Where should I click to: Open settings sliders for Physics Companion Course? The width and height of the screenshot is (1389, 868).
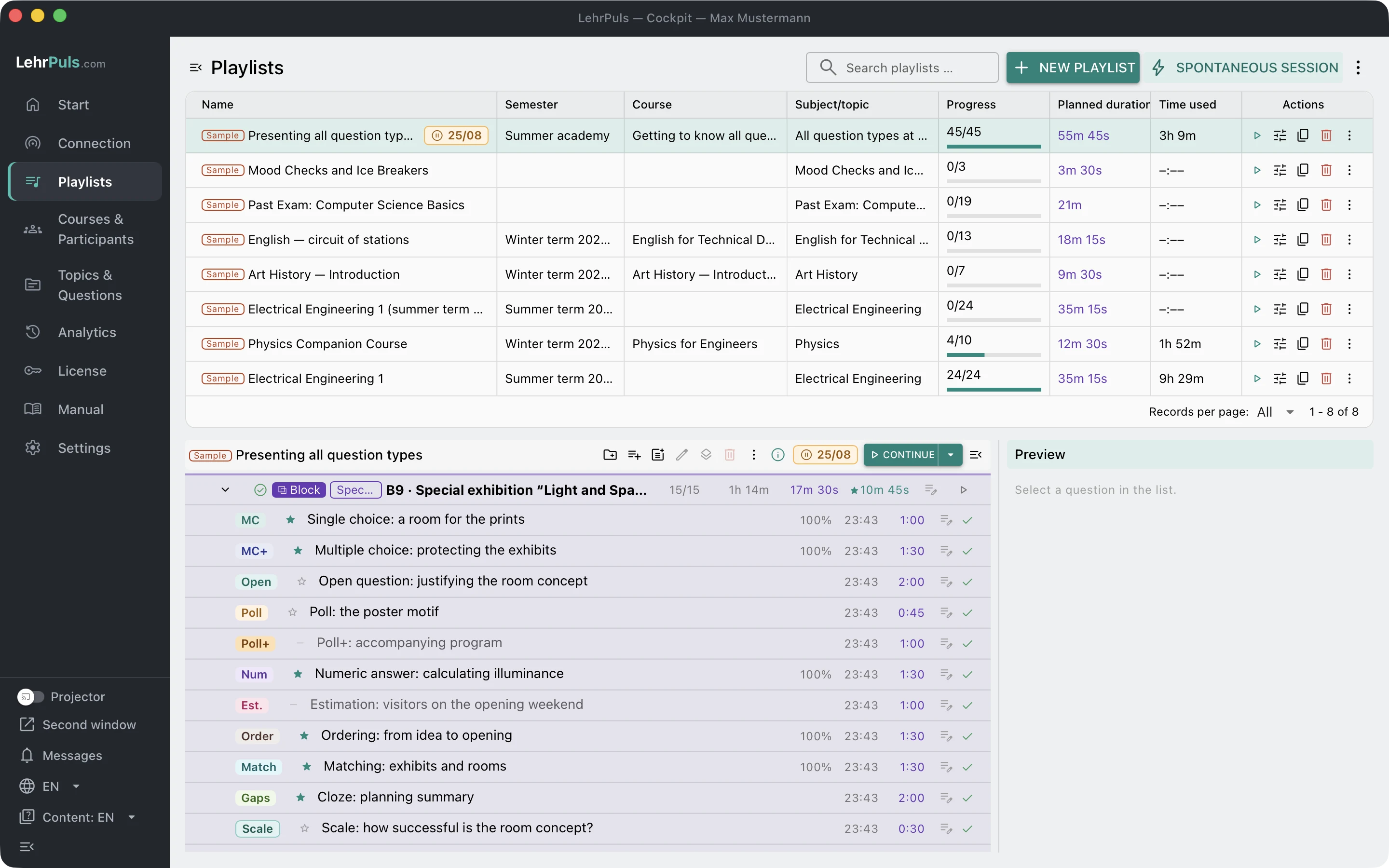pyautogui.click(x=1280, y=344)
